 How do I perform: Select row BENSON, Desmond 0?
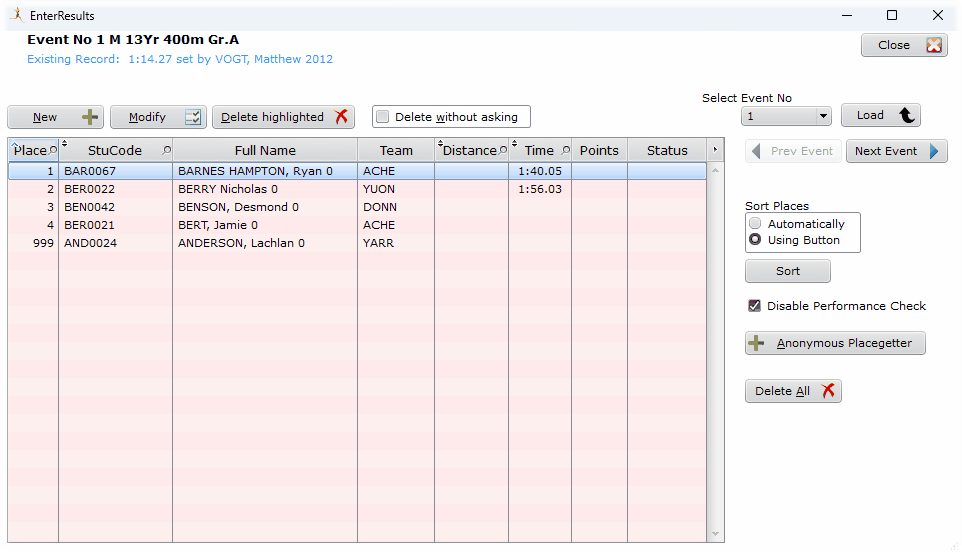point(357,207)
